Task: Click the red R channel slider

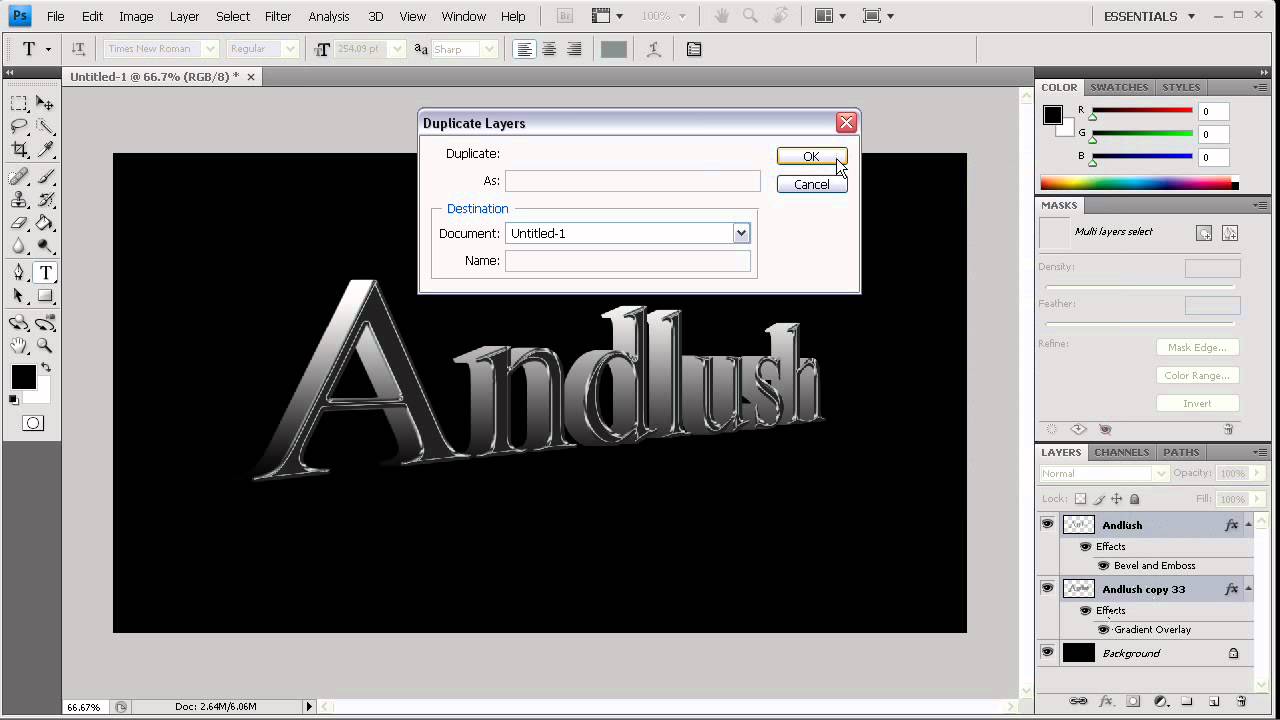Action: pos(1142,111)
